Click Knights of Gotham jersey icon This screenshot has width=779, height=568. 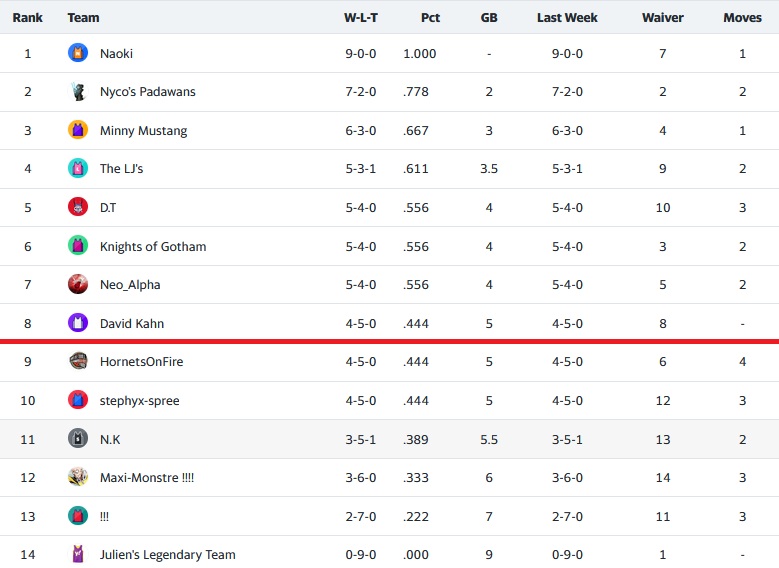tap(78, 246)
